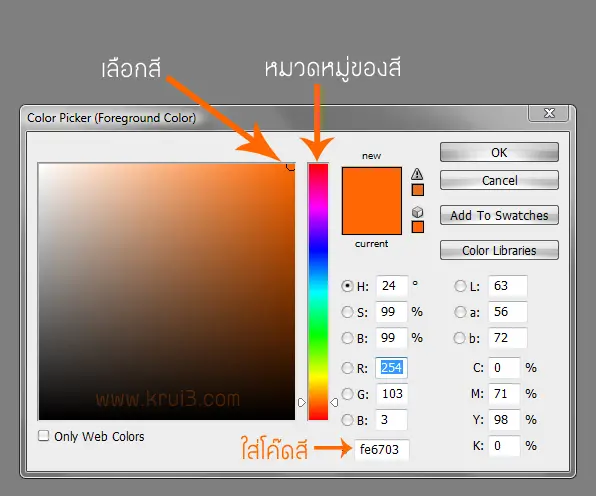Click the M magenta field showing 71

pyautogui.click(x=504, y=394)
